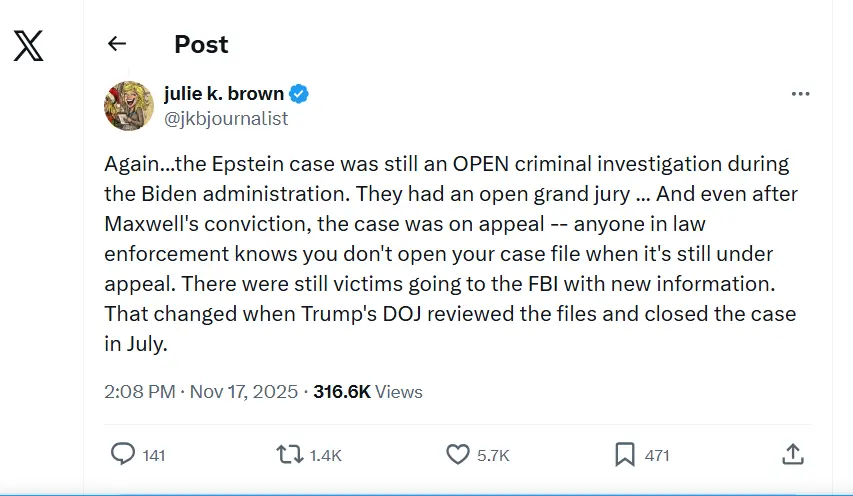Click the share upload arrow icon
853x496 pixels.
(x=792, y=454)
